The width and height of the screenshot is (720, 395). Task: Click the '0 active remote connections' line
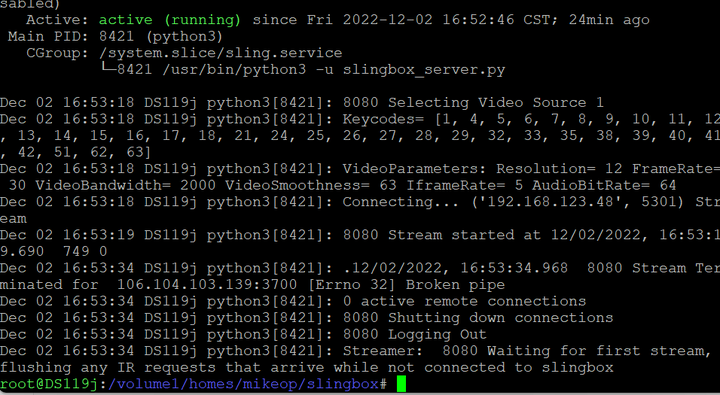[x=464, y=301]
